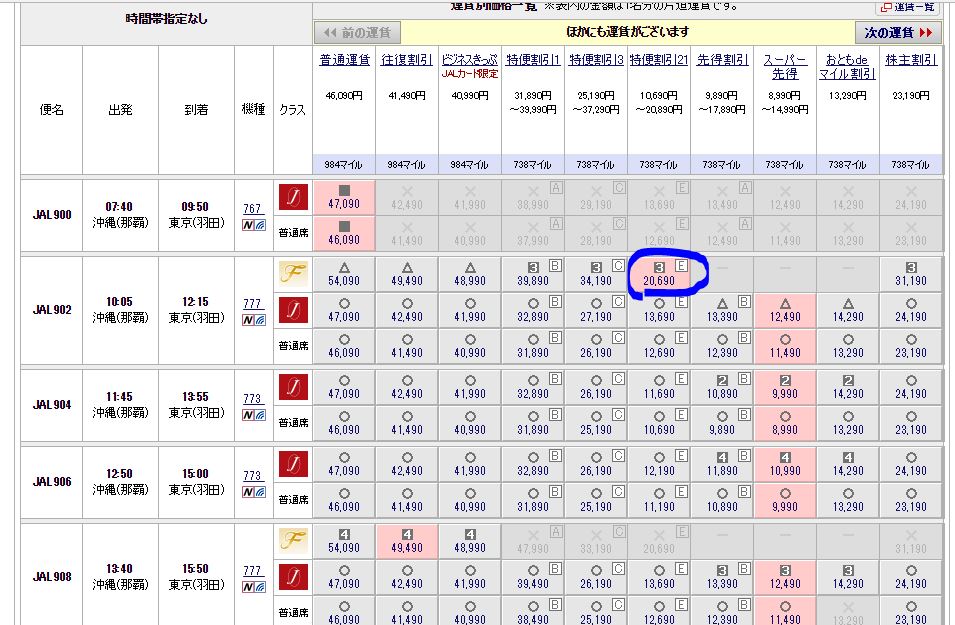Click the Class J icon for JAL908
The height and width of the screenshot is (625, 955).
click(x=293, y=576)
